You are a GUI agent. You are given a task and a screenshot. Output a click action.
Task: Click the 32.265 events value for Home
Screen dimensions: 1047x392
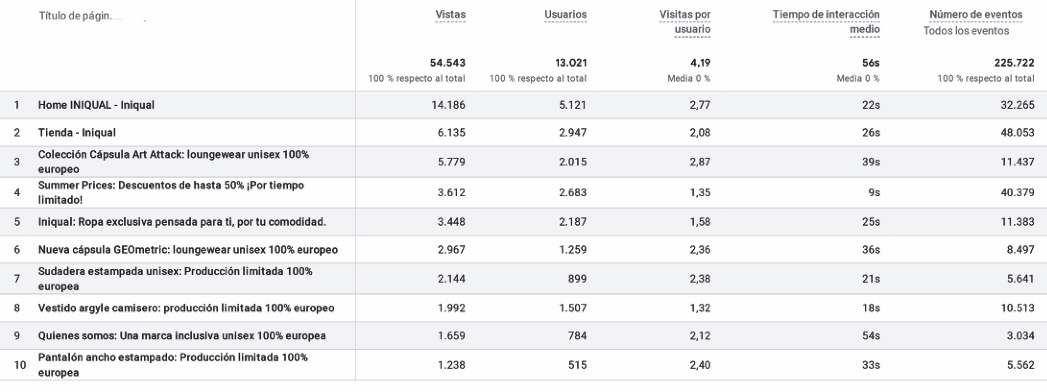point(1018,105)
